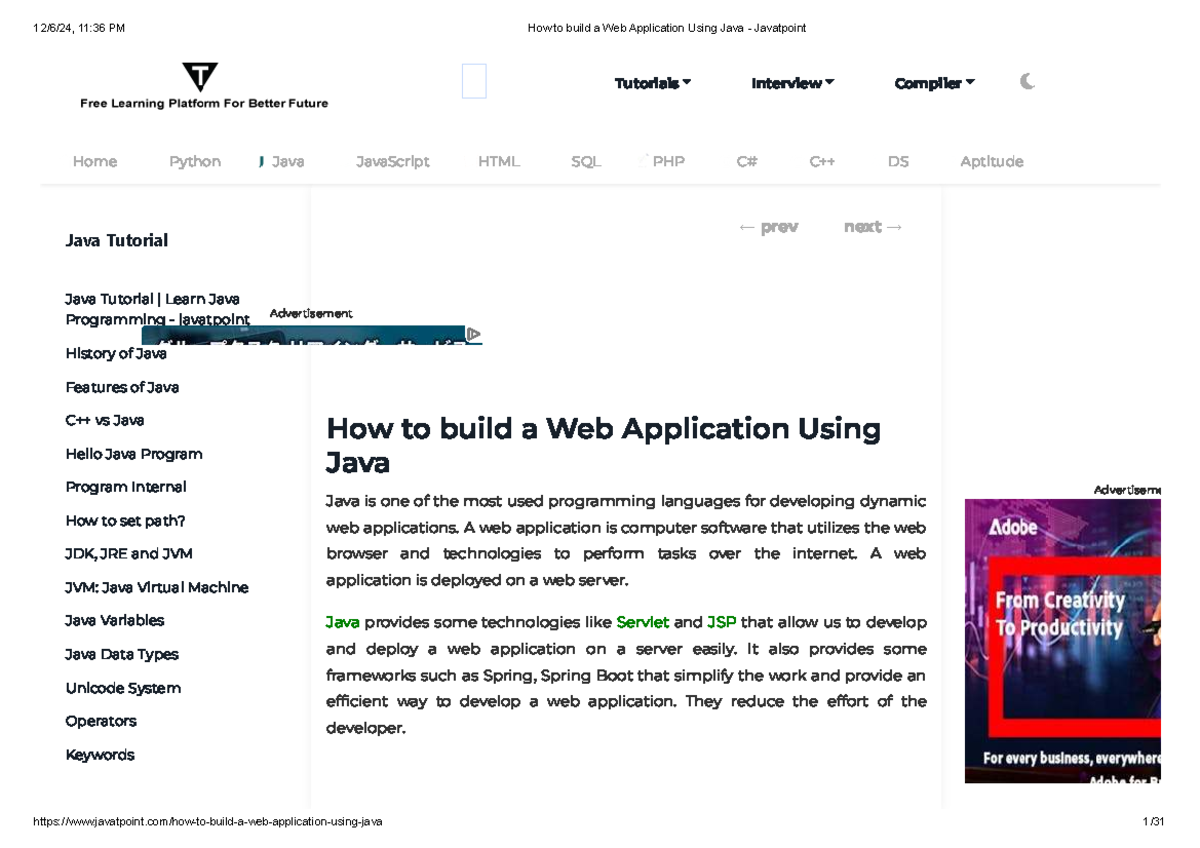Click the Javatpoint logo icon

pyautogui.click(x=200, y=78)
